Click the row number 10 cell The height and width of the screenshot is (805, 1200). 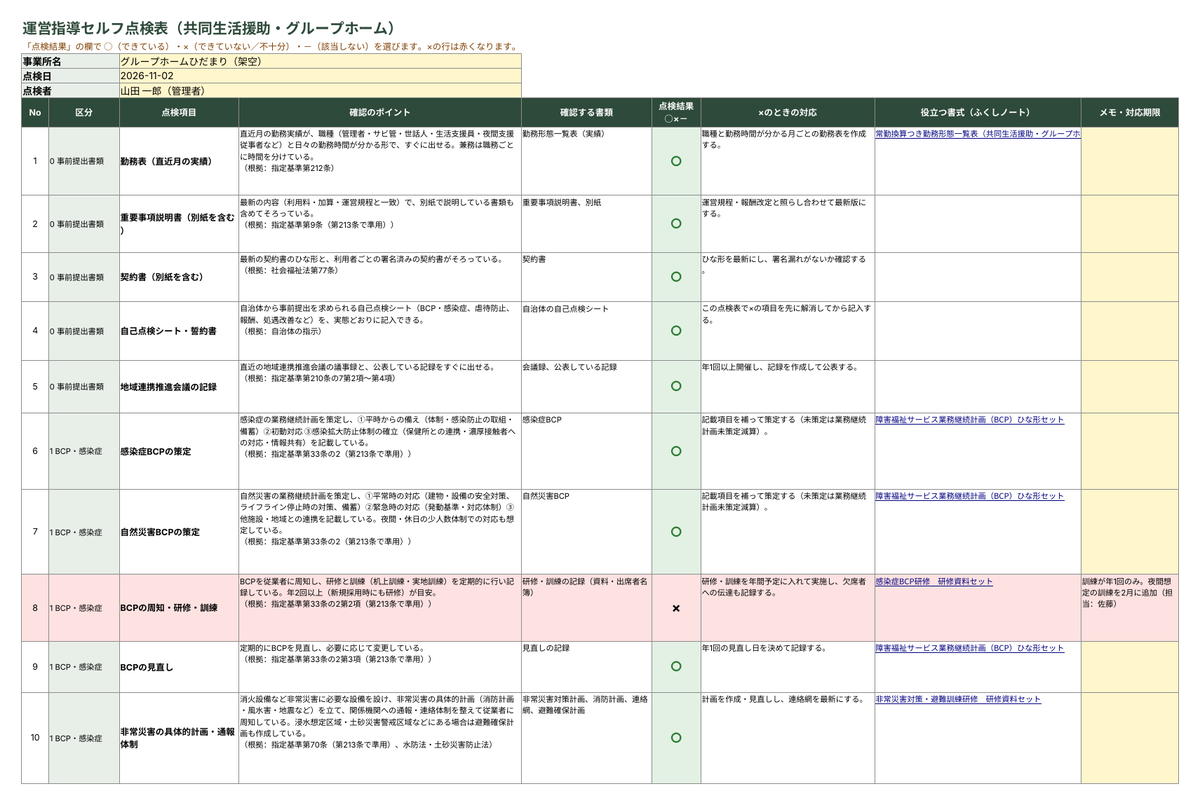35,737
